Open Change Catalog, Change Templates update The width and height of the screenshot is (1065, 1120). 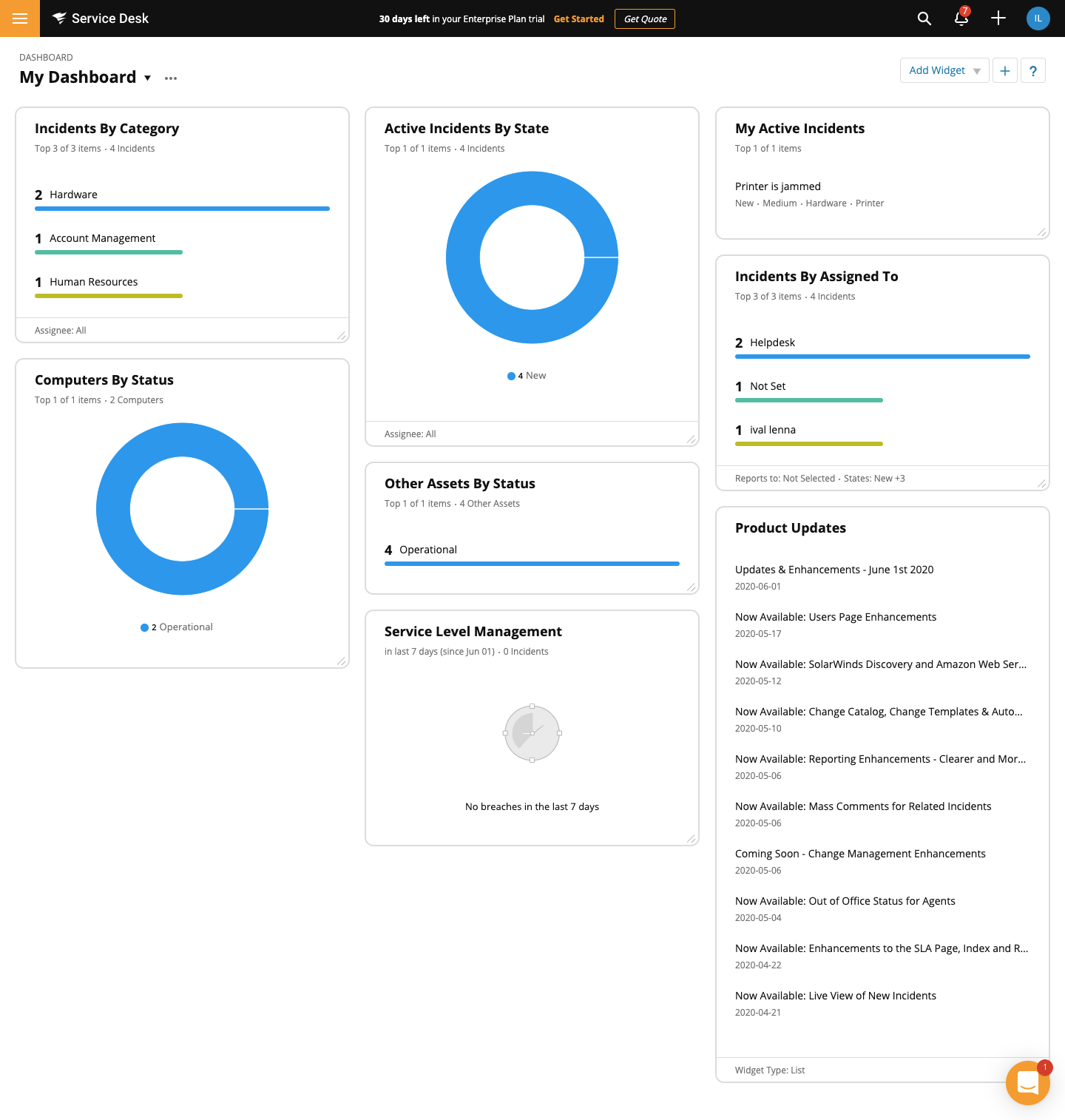tap(879, 712)
